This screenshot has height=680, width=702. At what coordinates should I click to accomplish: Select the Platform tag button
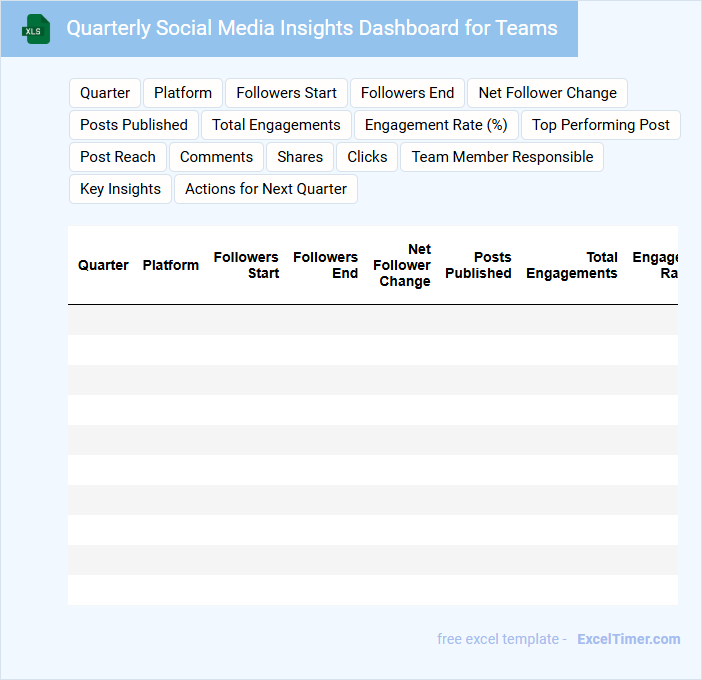coord(183,93)
